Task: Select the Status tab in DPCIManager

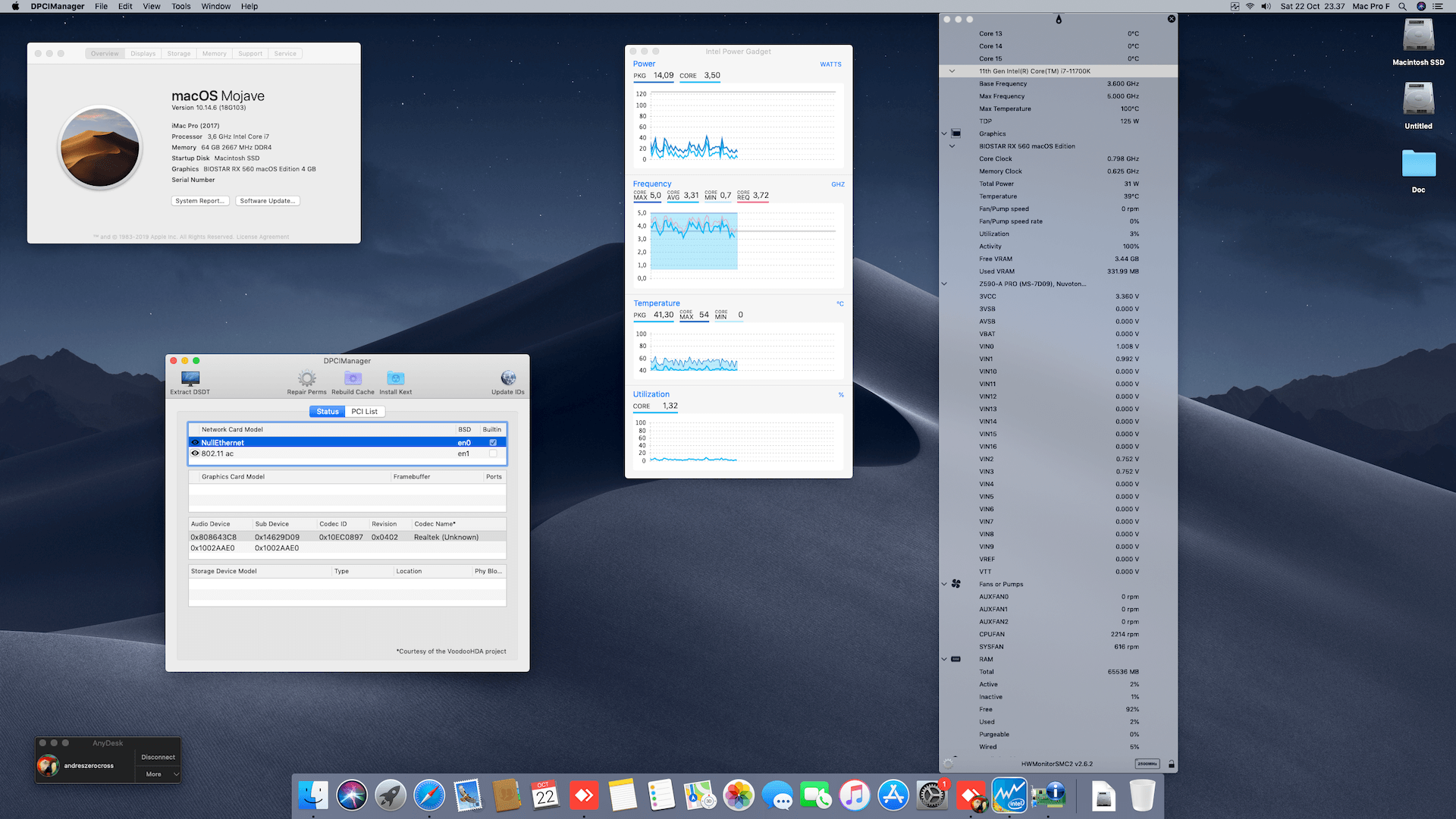Action: click(x=328, y=412)
